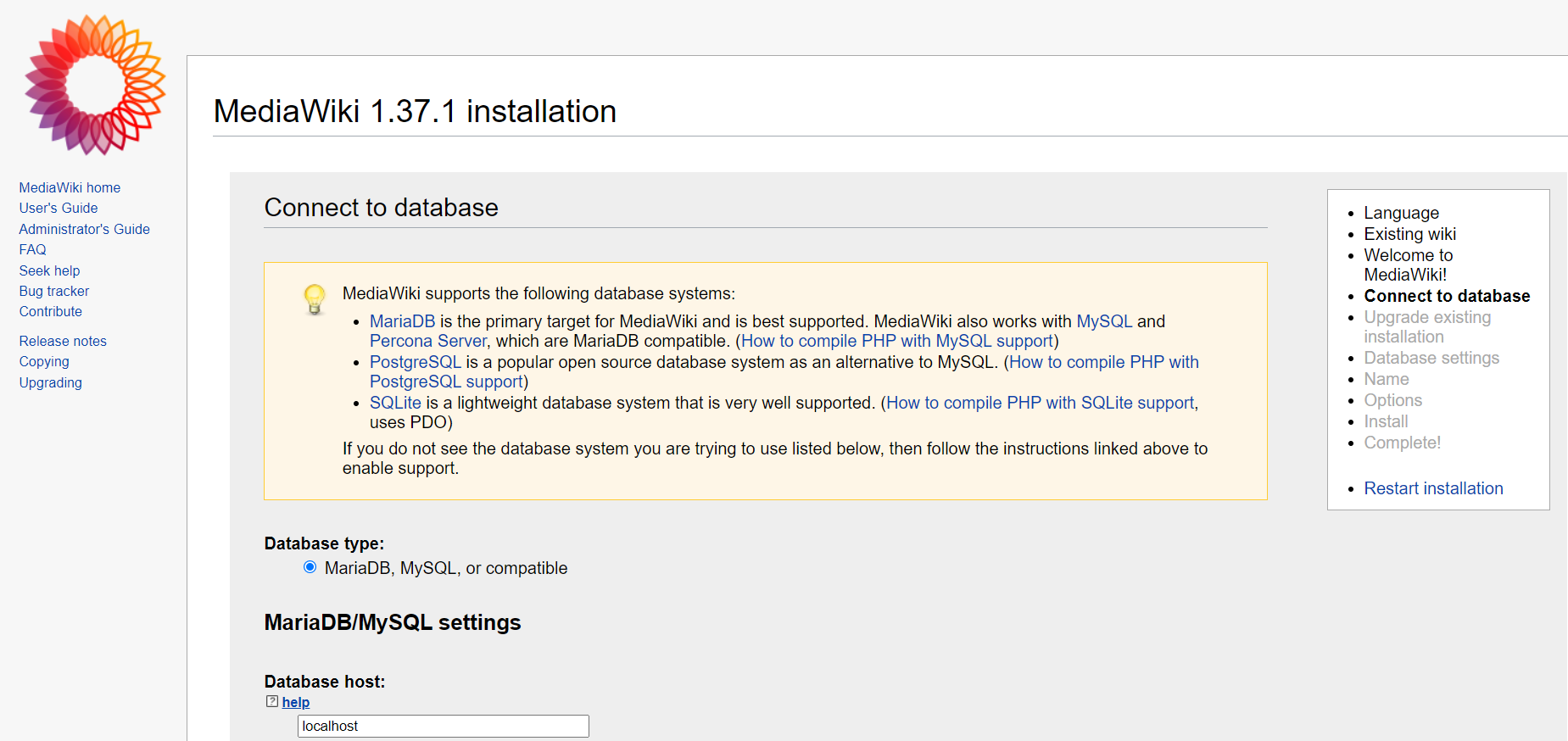Click the Name step in list
Image resolution: width=1568 pixels, height=741 pixels.
point(1387,379)
